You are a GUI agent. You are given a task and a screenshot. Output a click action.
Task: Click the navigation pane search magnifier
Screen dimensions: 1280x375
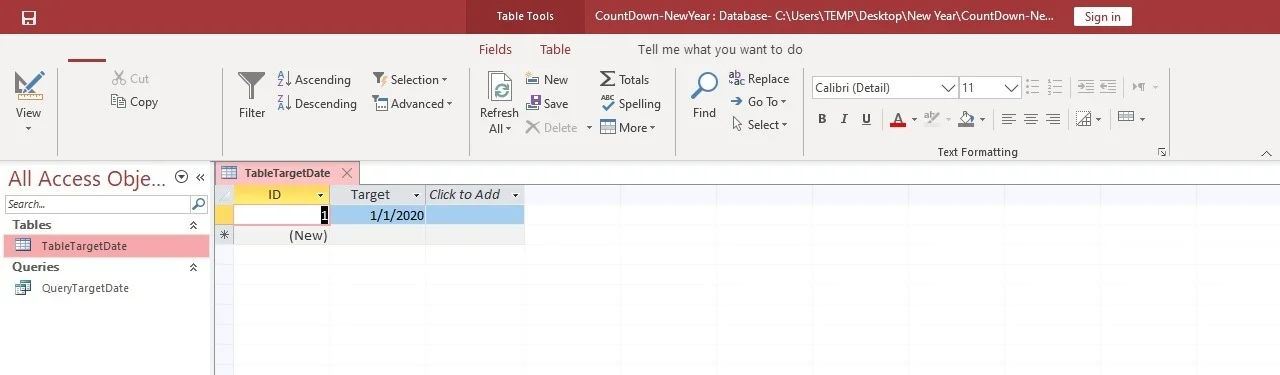point(199,204)
